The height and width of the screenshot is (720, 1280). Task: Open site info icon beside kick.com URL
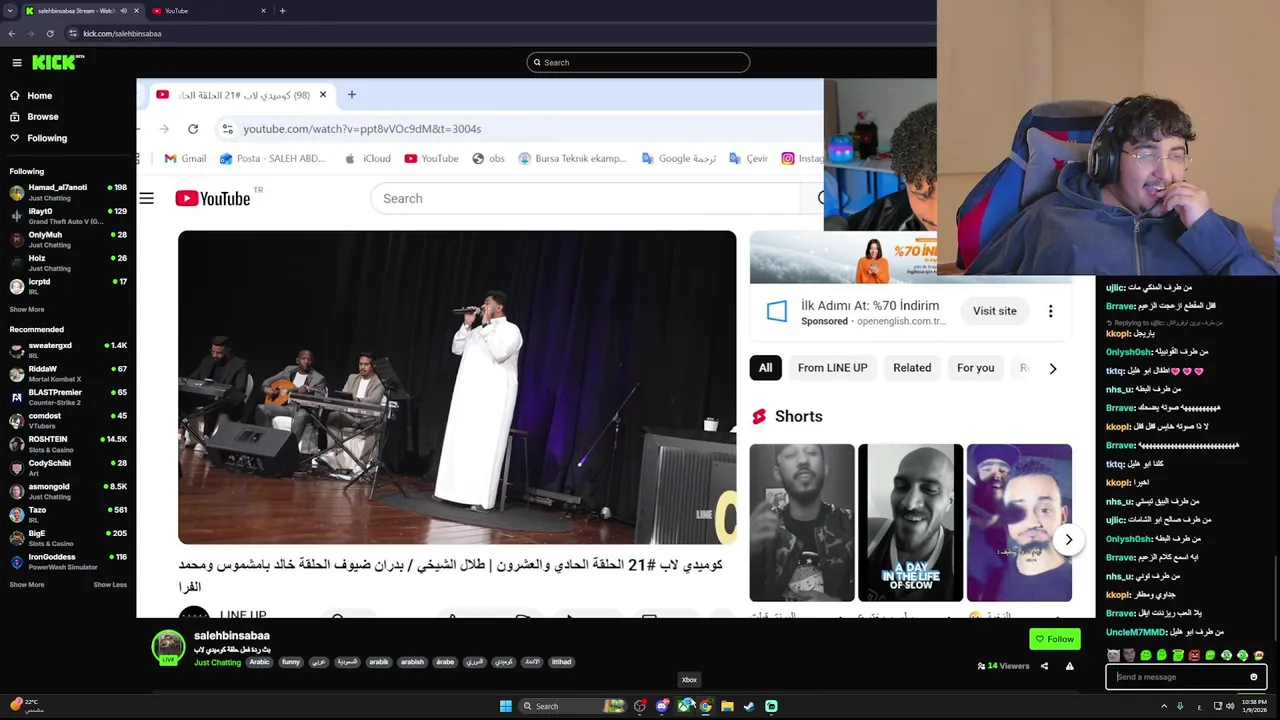73,33
